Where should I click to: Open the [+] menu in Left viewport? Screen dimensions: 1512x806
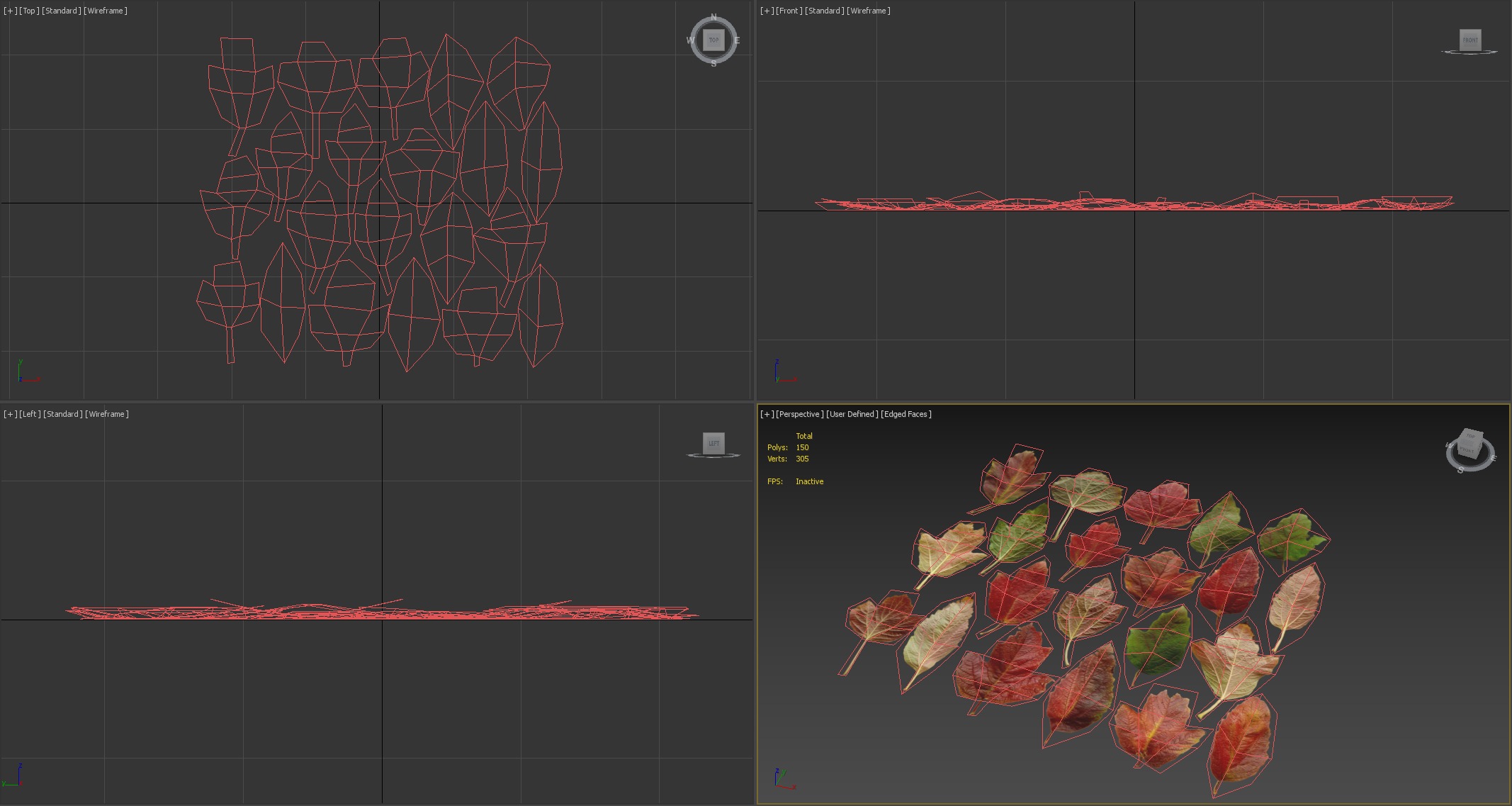click(x=10, y=414)
